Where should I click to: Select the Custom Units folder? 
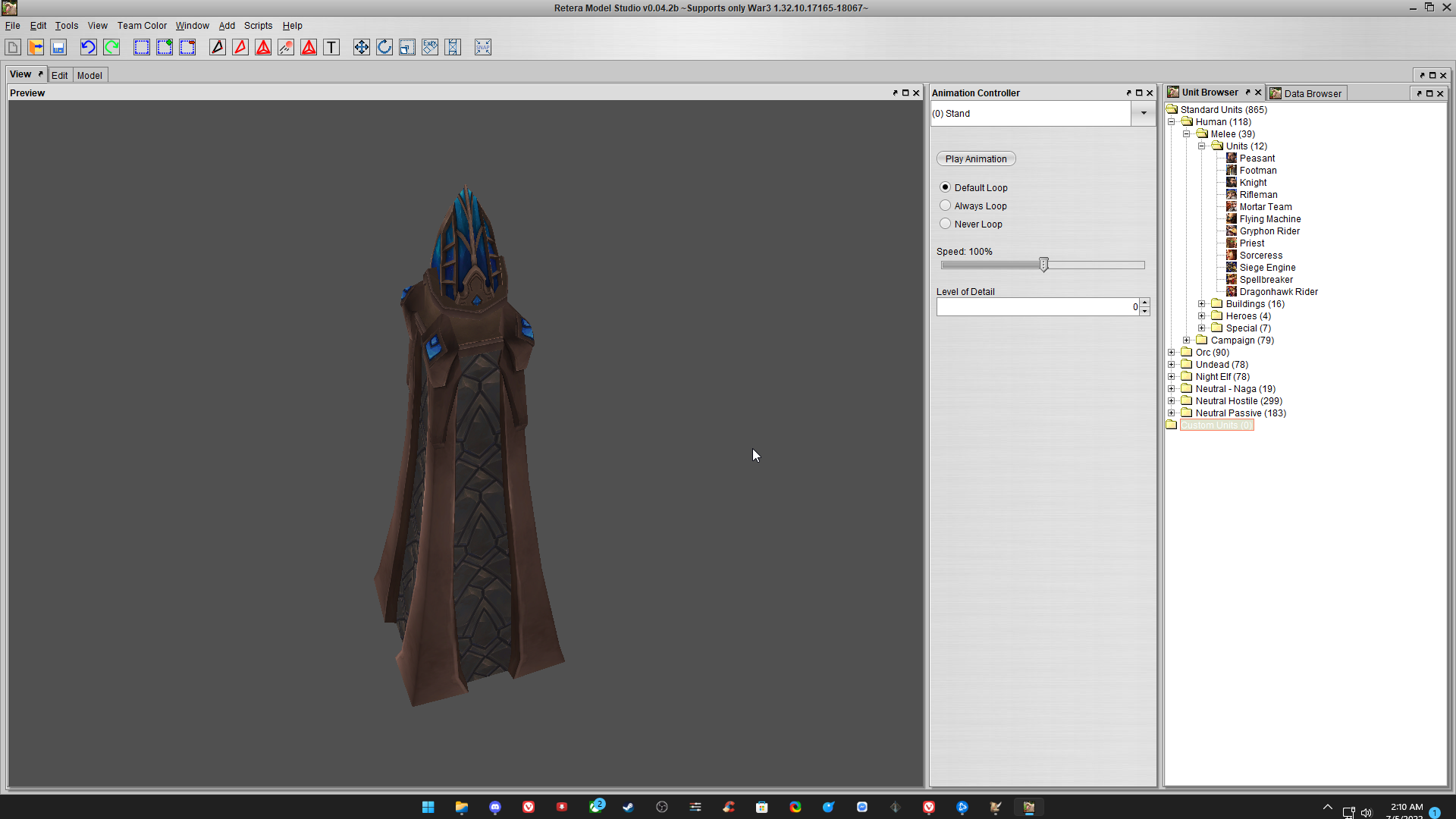tap(1216, 425)
